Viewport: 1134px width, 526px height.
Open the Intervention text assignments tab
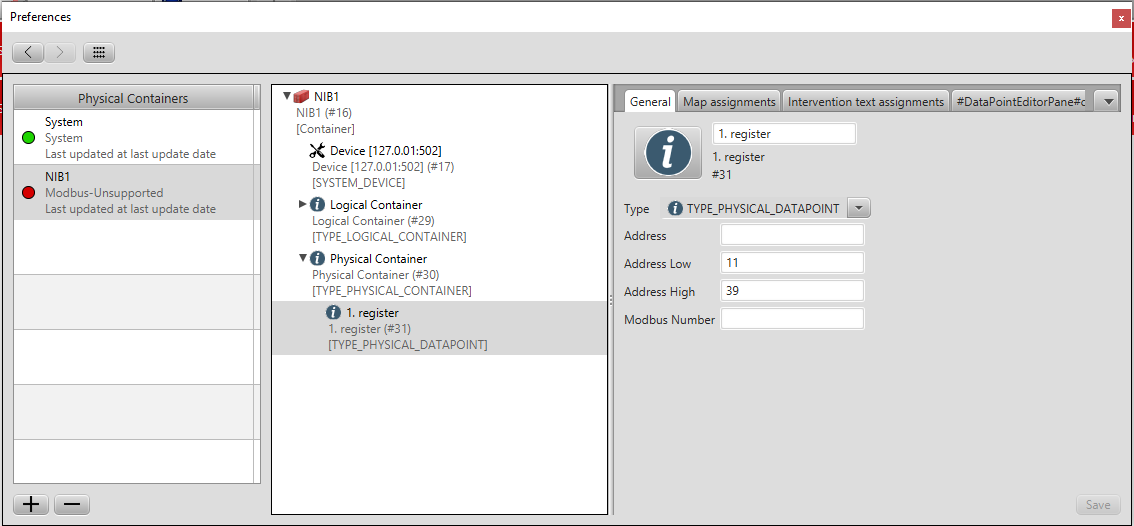(x=865, y=102)
